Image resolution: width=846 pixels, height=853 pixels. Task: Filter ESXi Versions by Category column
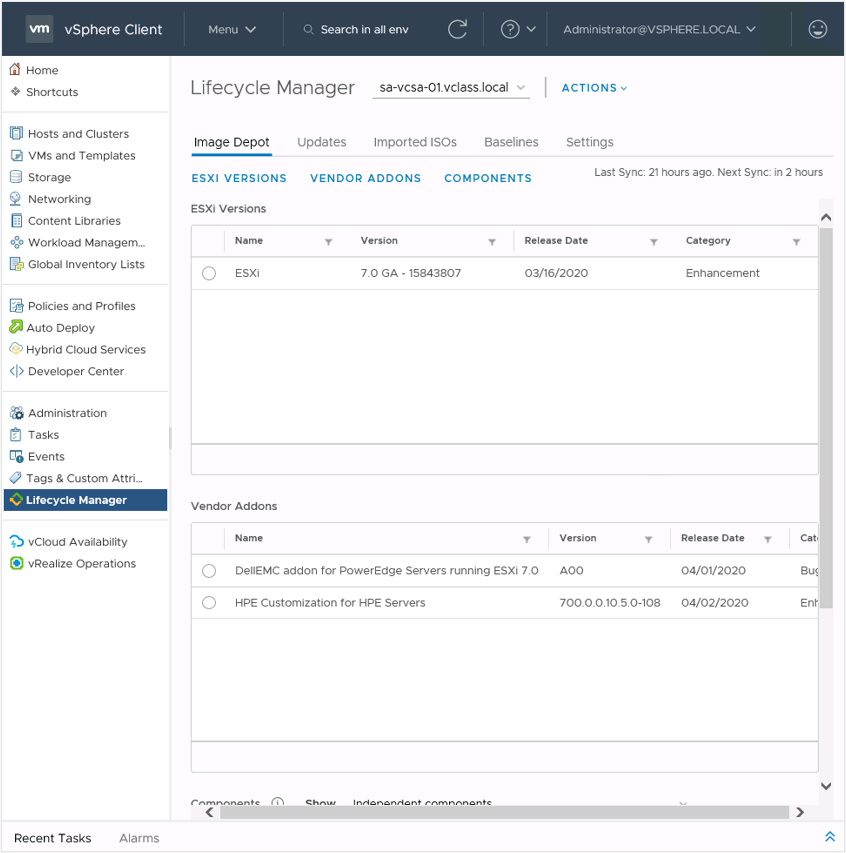[796, 242]
